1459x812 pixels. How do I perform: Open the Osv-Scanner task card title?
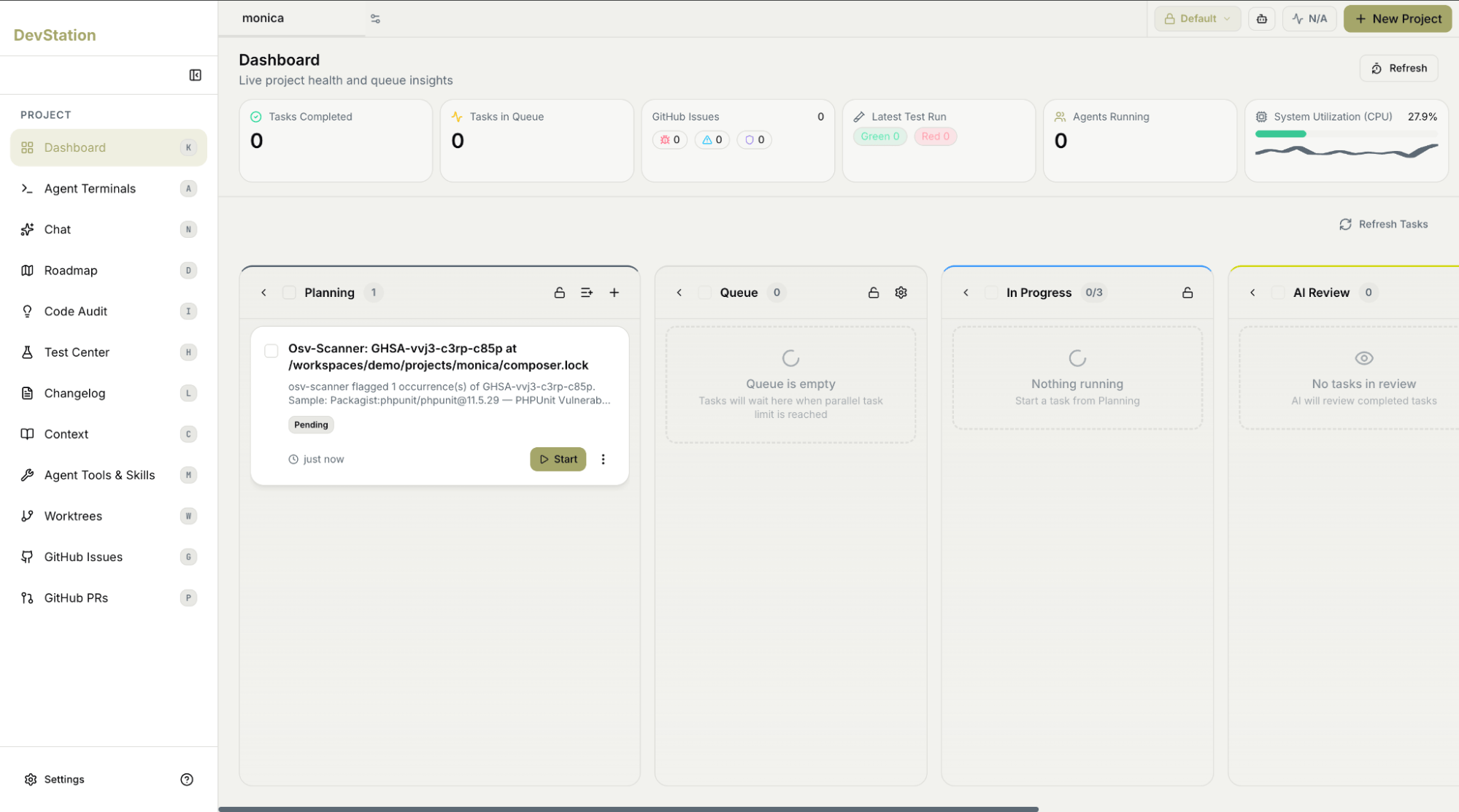pos(438,357)
